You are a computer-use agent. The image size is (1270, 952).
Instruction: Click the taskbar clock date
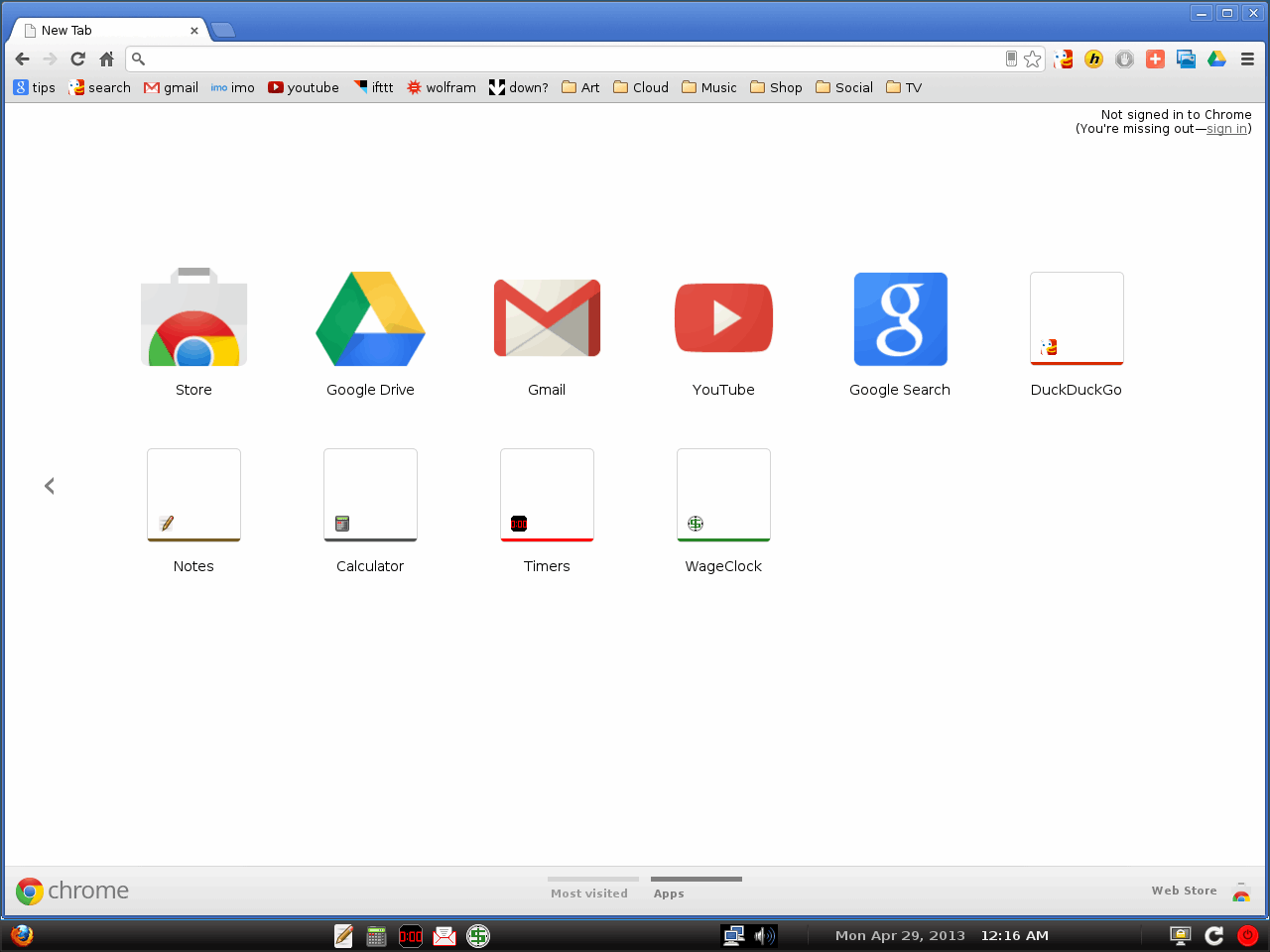pyautogui.click(x=900, y=935)
